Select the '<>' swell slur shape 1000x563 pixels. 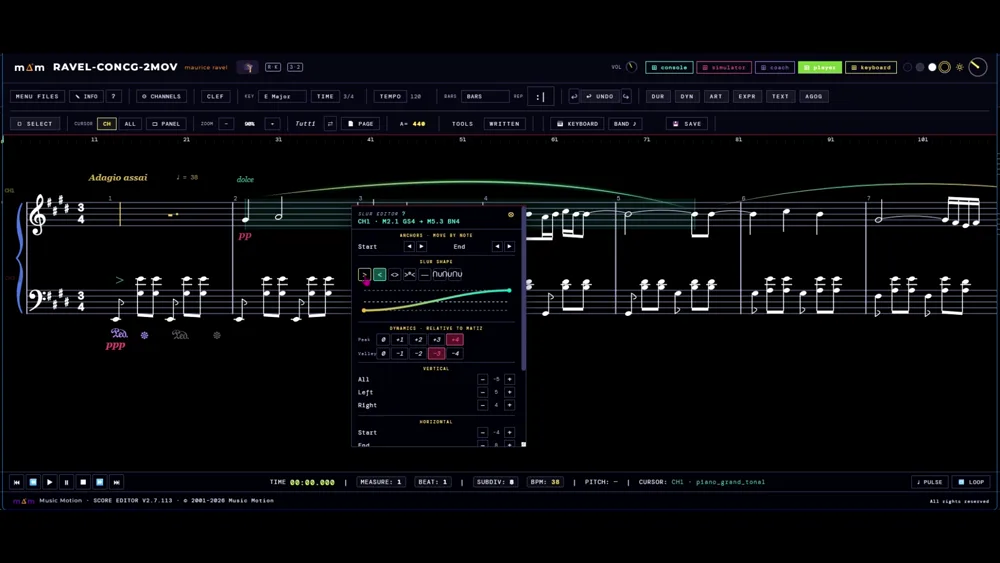click(395, 274)
